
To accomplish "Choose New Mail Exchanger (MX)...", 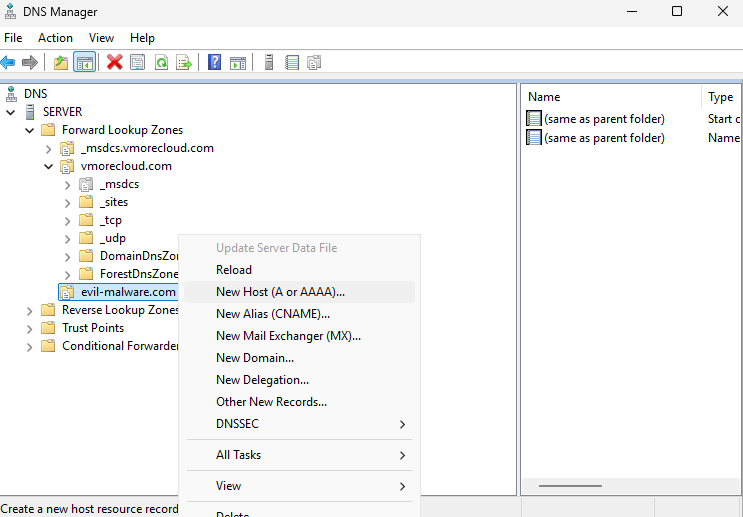I will pos(299,336).
